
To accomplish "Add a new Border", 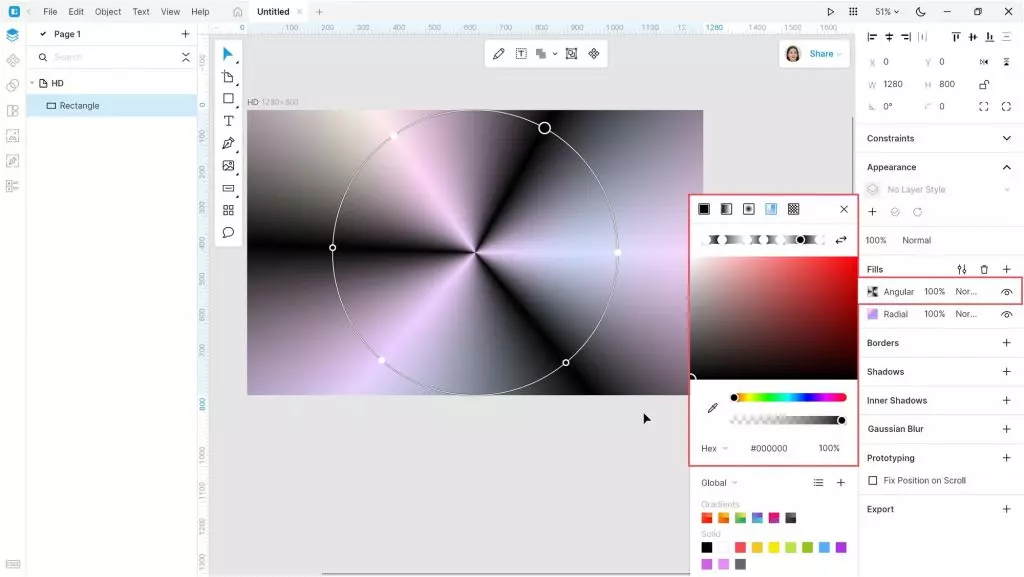I will pyautogui.click(x=1006, y=343).
